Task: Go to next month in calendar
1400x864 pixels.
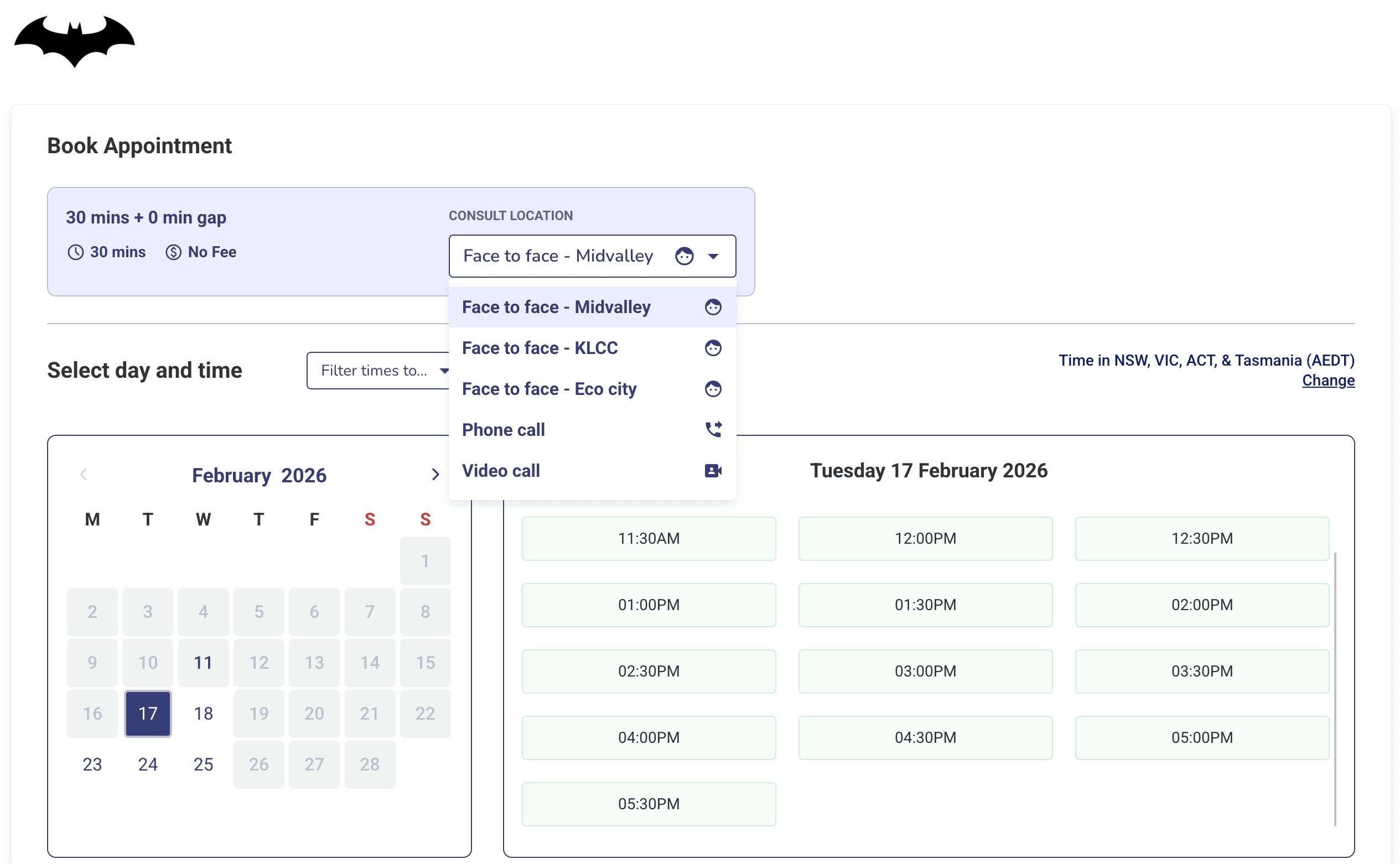Action: click(x=435, y=474)
